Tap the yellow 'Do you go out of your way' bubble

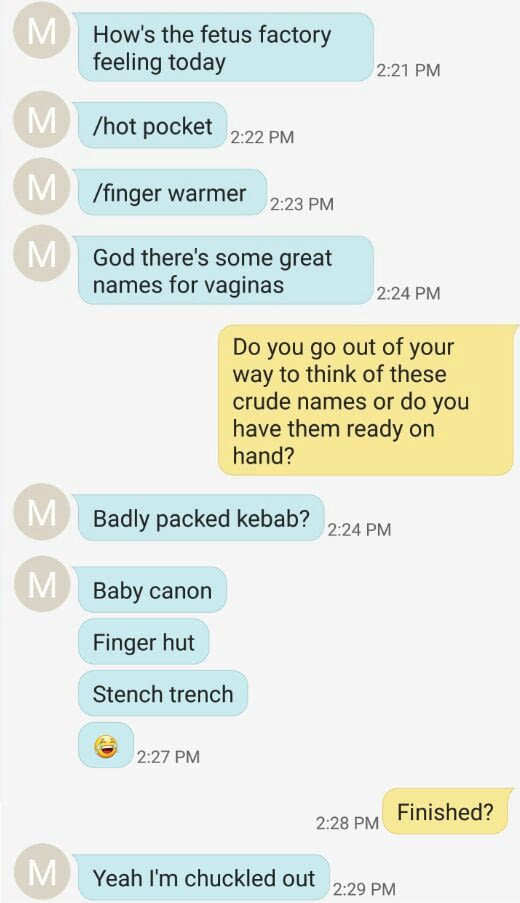pyautogui.click(x=366, y=400)
